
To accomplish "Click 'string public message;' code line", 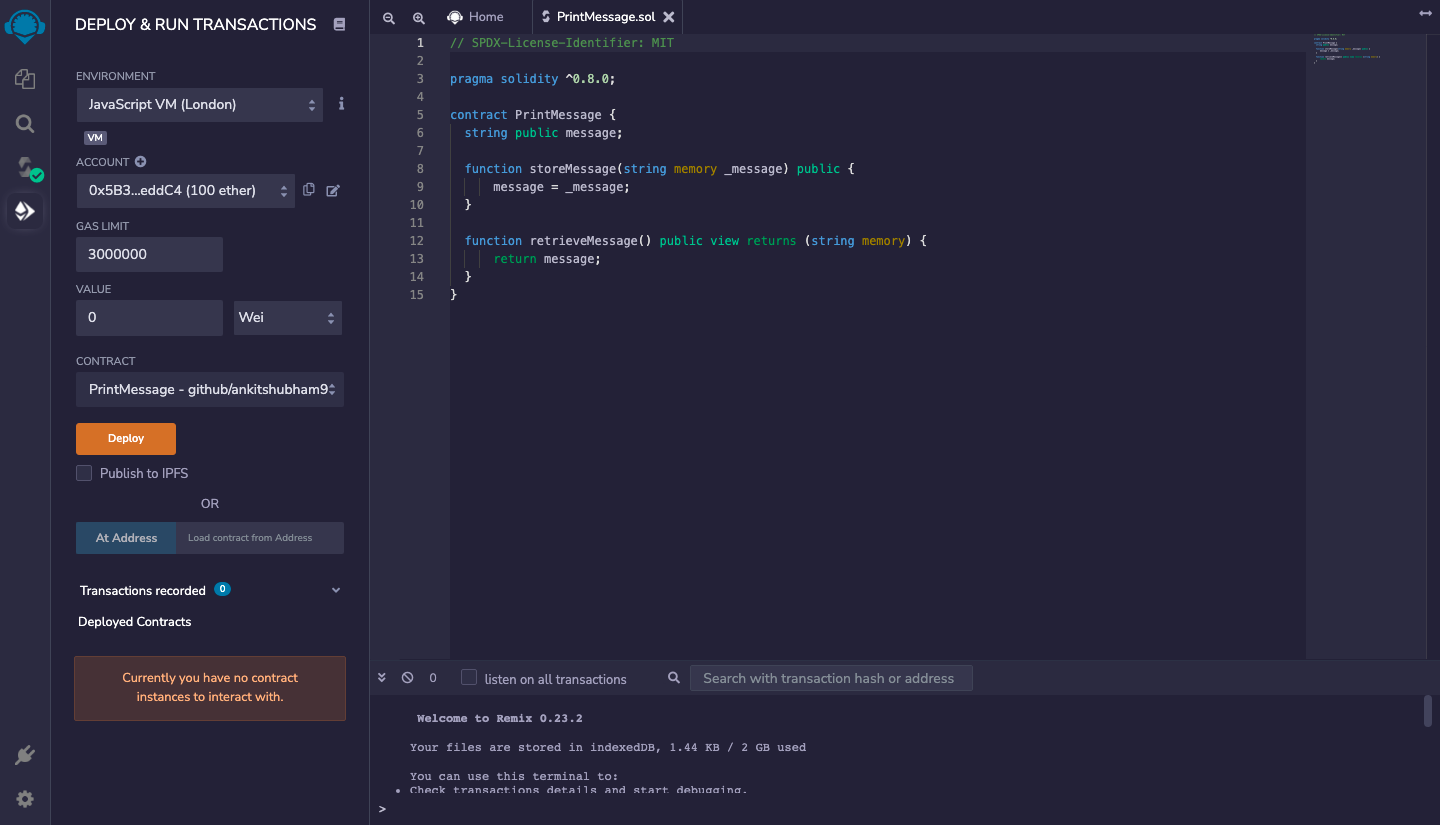I will [544, 132].
